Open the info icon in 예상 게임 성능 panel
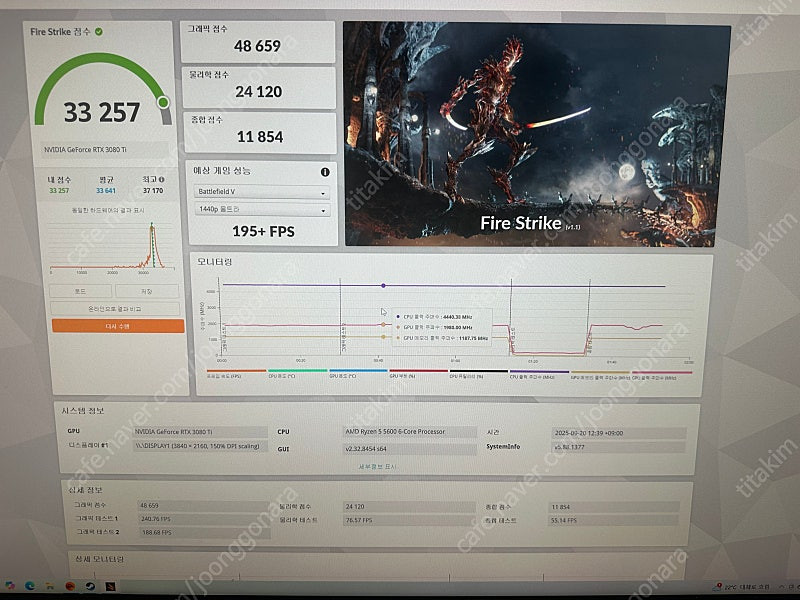This screenshot has width=800, height=600. (324, 172)
